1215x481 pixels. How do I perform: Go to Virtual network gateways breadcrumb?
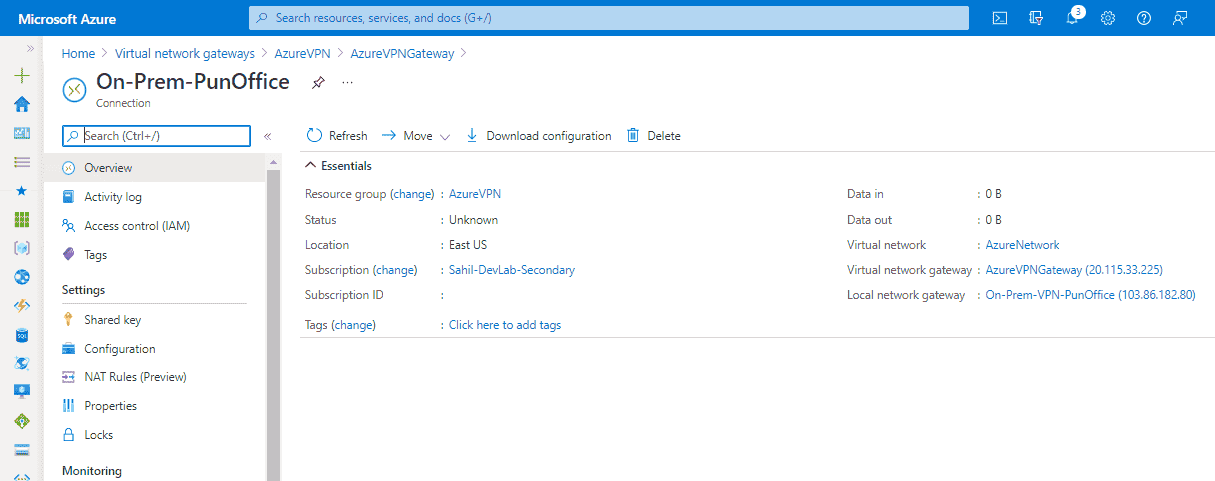(x=185, y=54)
